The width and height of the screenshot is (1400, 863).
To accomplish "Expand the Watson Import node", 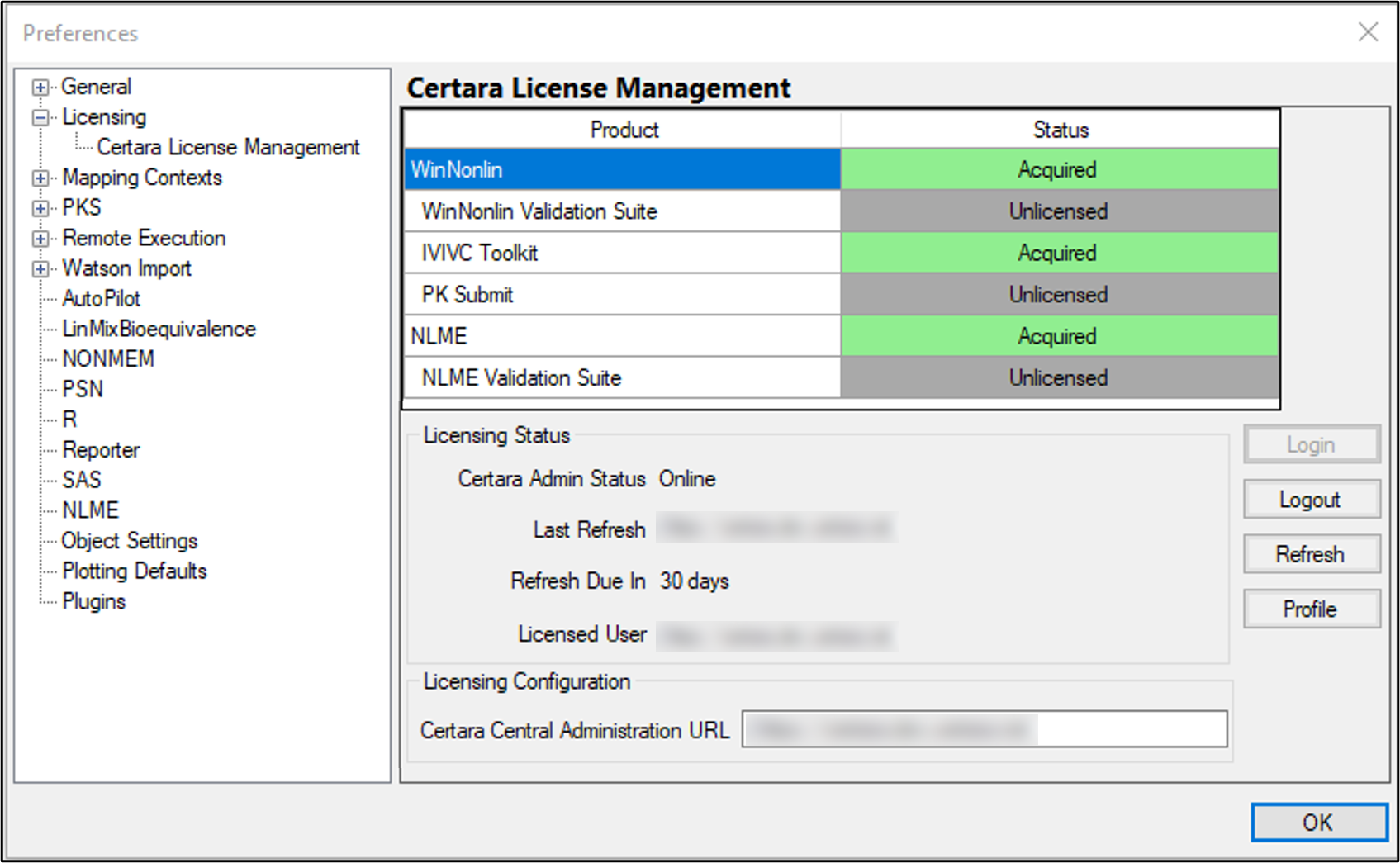I will (x=39, y=268).
